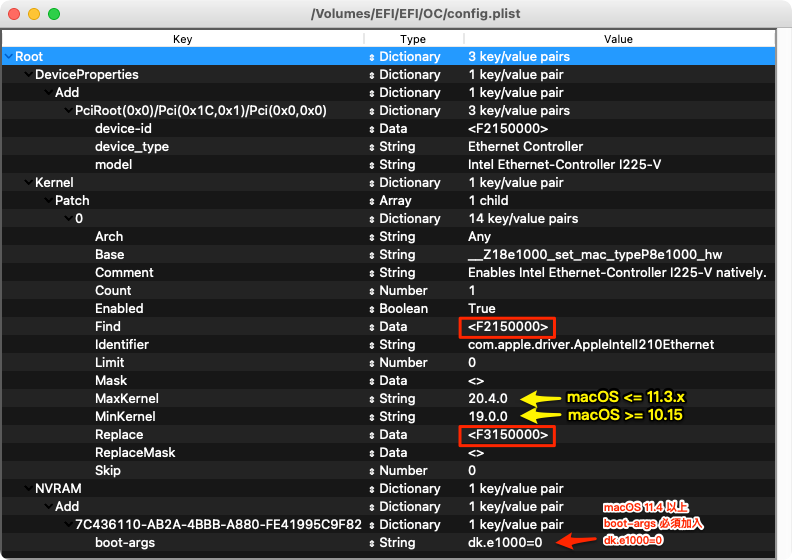Select the boot-args key
The height and width of the screenshot is (560, 792).
pos(125,543)
